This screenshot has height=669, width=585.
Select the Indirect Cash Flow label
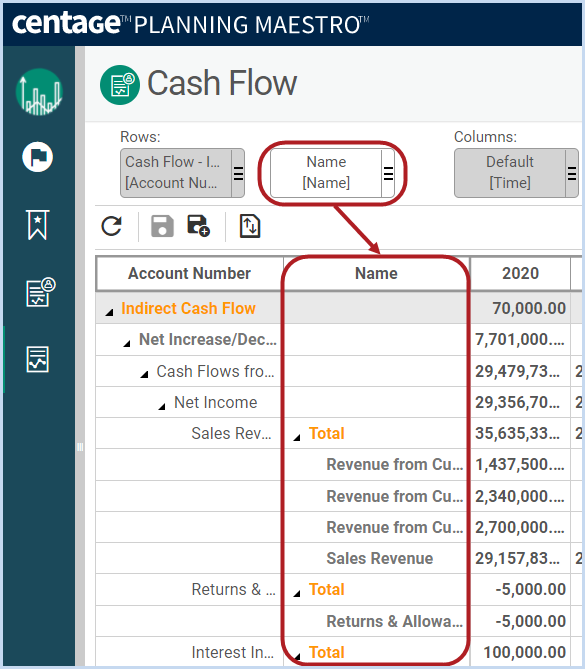click(x=188, y=308)
